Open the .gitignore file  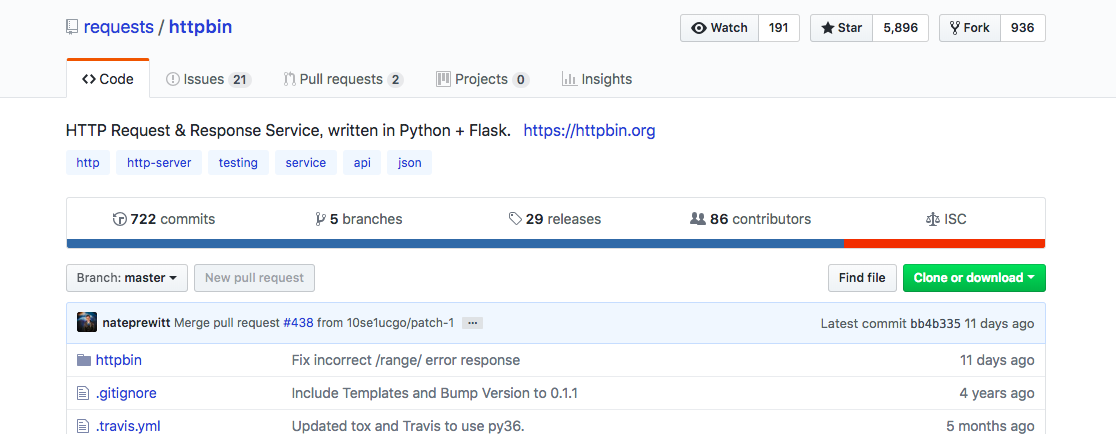pos(126,393)
